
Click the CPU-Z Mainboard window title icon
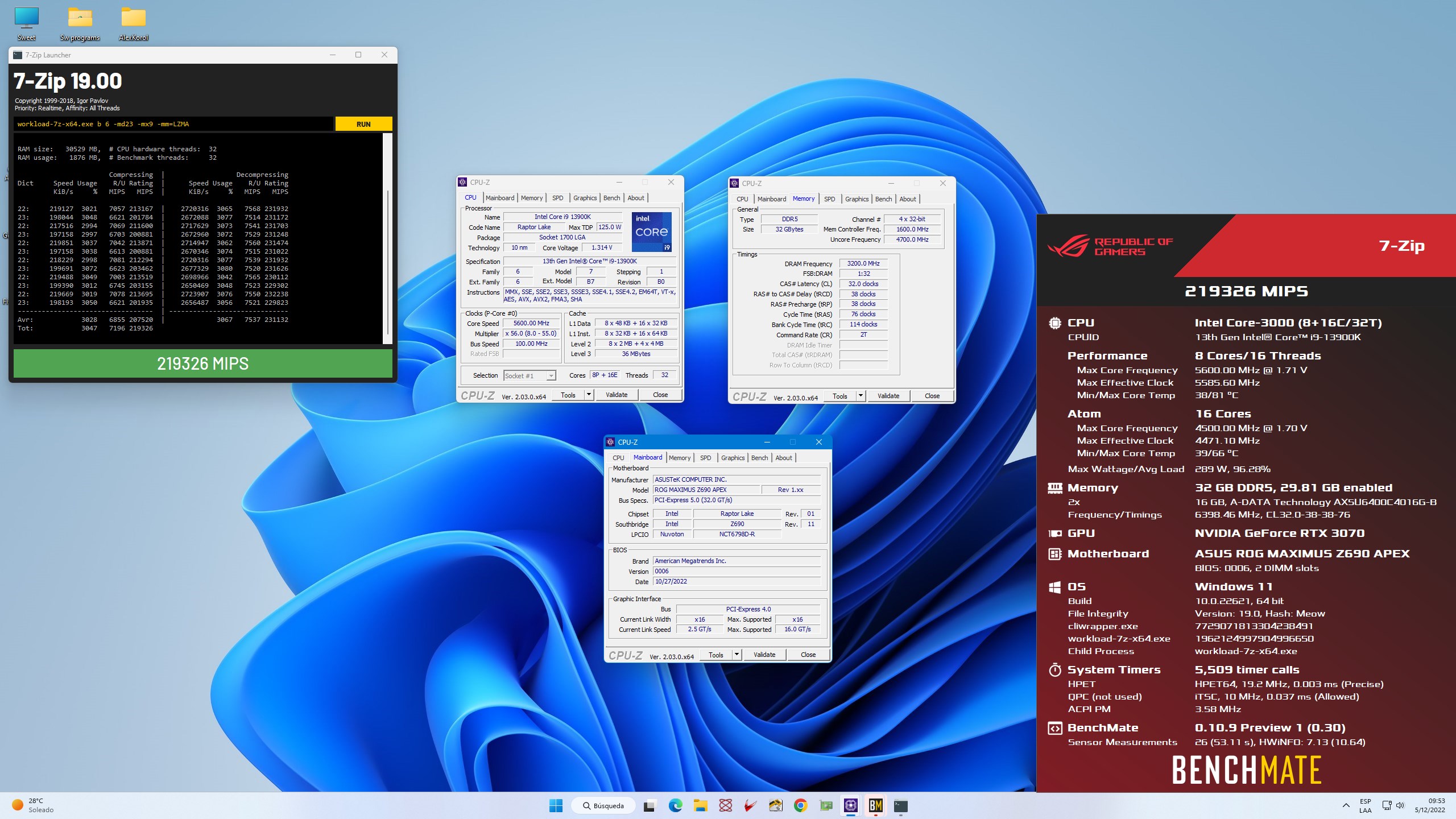tap(610, 442)
